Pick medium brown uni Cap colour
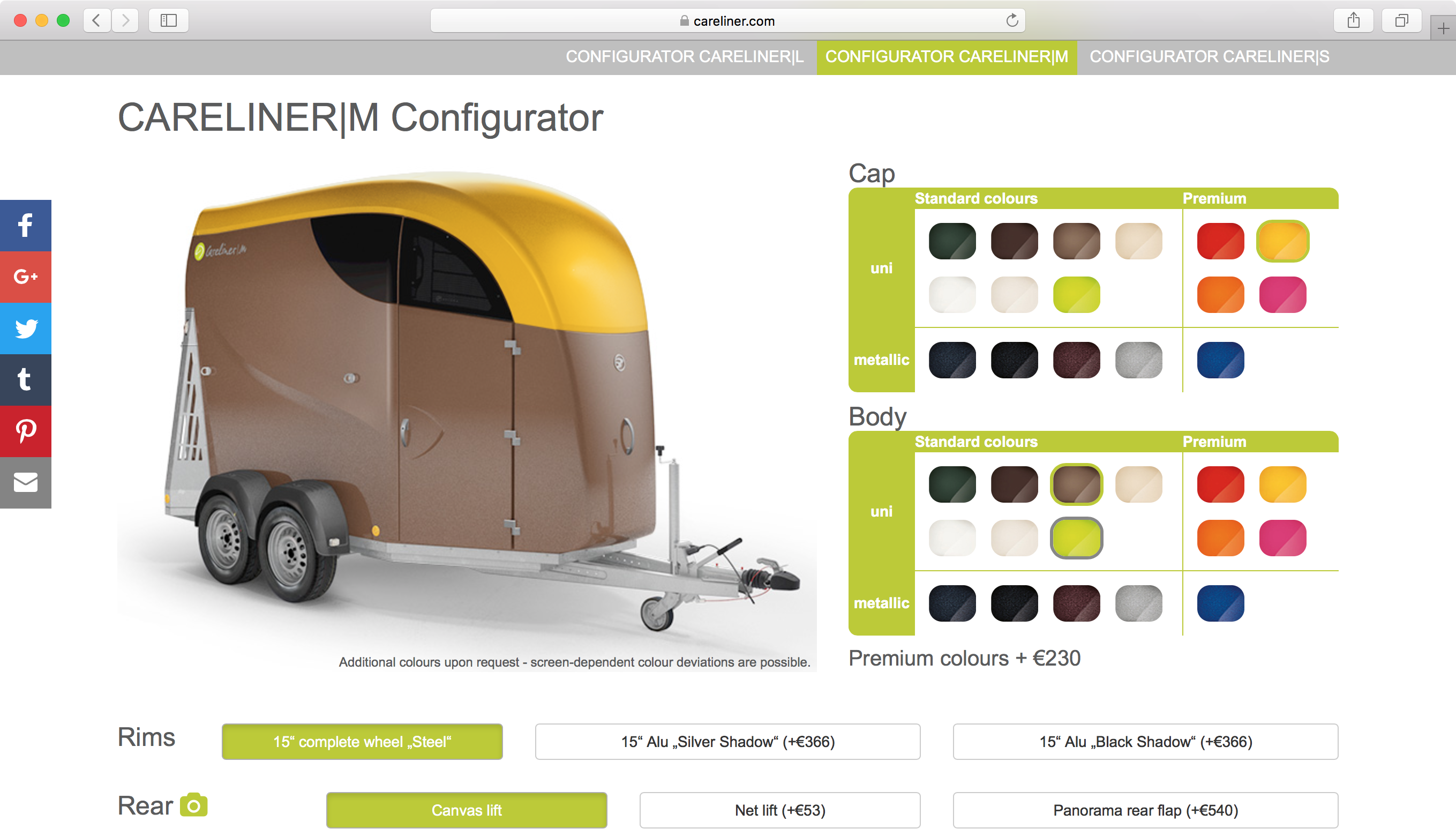This screenshot has width=1456, height=836. [1077, 241]
